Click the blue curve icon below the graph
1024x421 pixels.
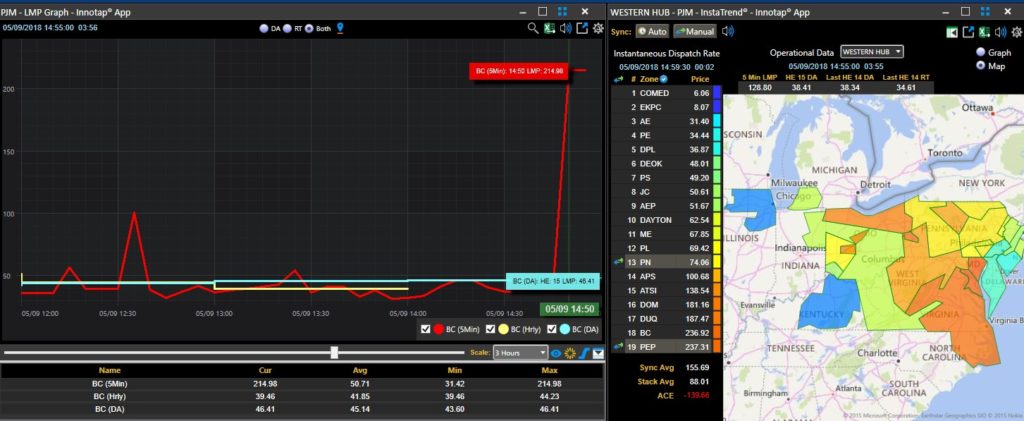click(x=584, y=353)
